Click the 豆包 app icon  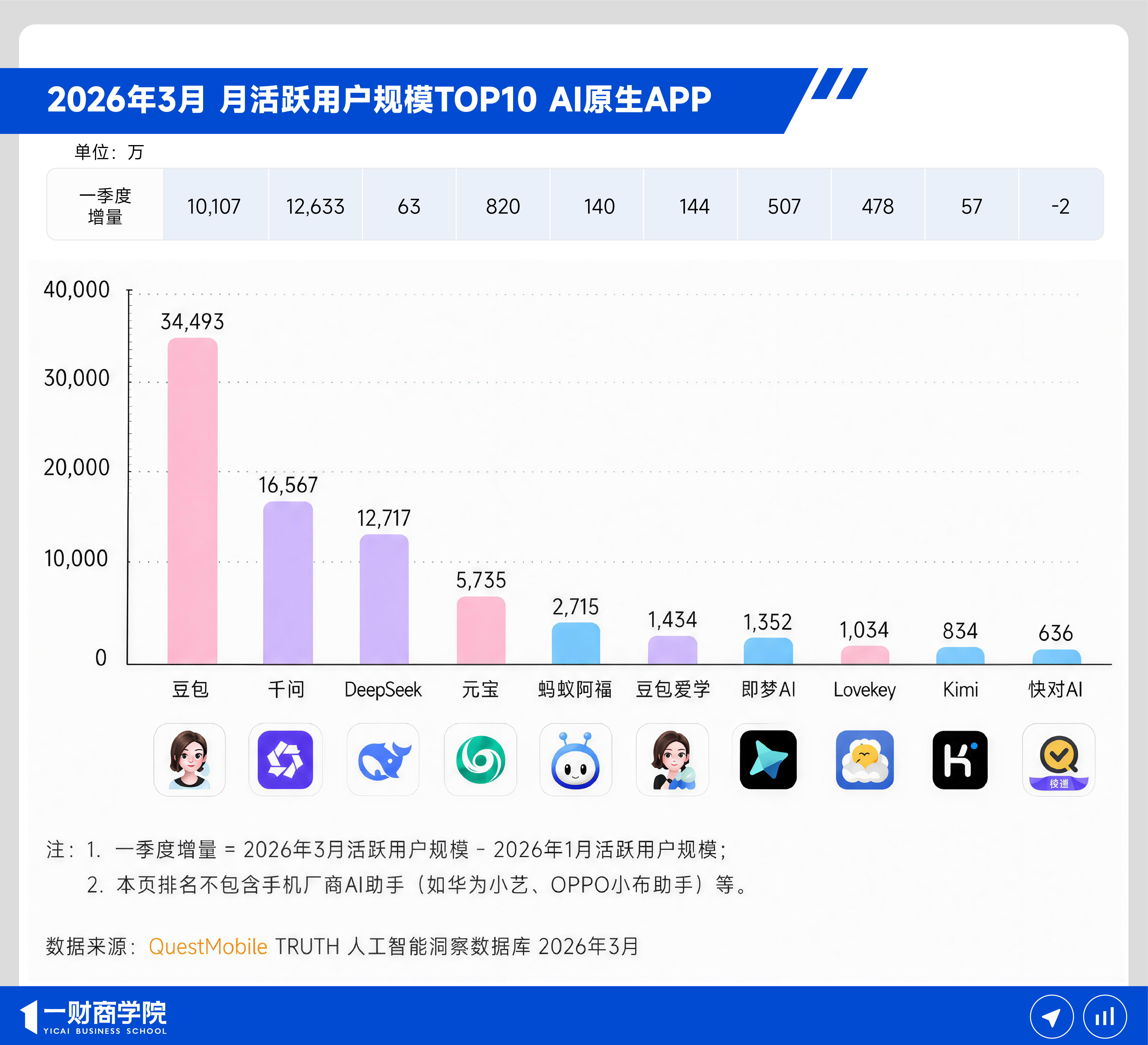tap(190, 759)
